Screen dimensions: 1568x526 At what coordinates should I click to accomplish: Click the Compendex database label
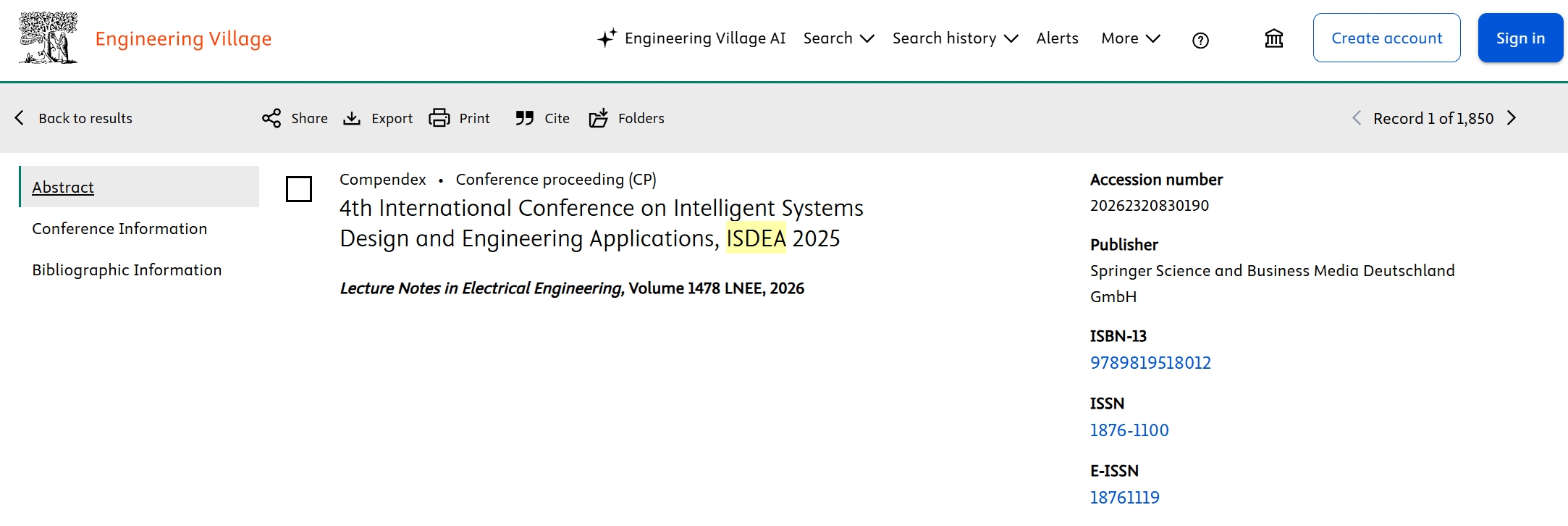(383, 180)
